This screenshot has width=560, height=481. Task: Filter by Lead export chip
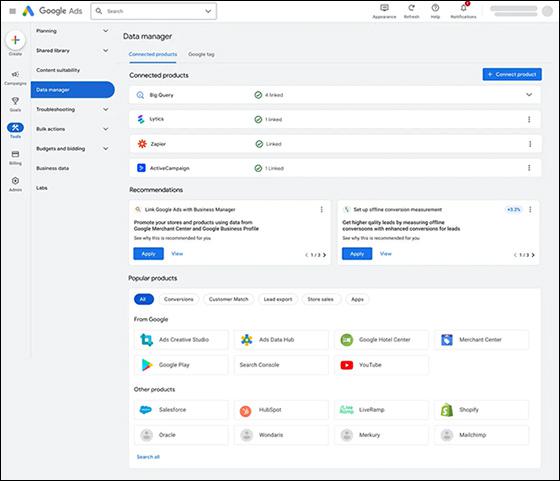(x=278, y=299)
